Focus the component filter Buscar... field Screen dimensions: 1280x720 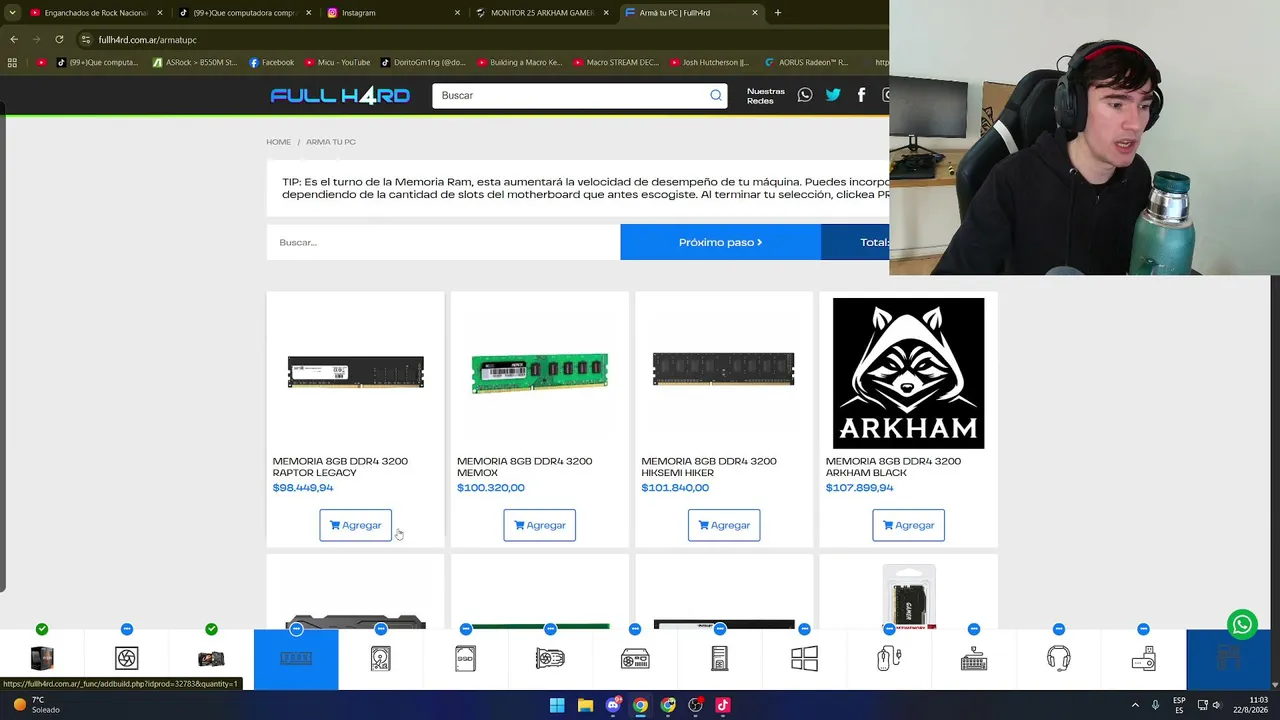tap(443, 242)
